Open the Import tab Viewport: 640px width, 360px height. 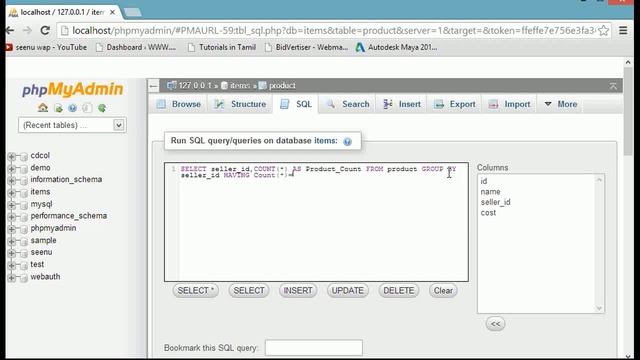pos(509,104)
